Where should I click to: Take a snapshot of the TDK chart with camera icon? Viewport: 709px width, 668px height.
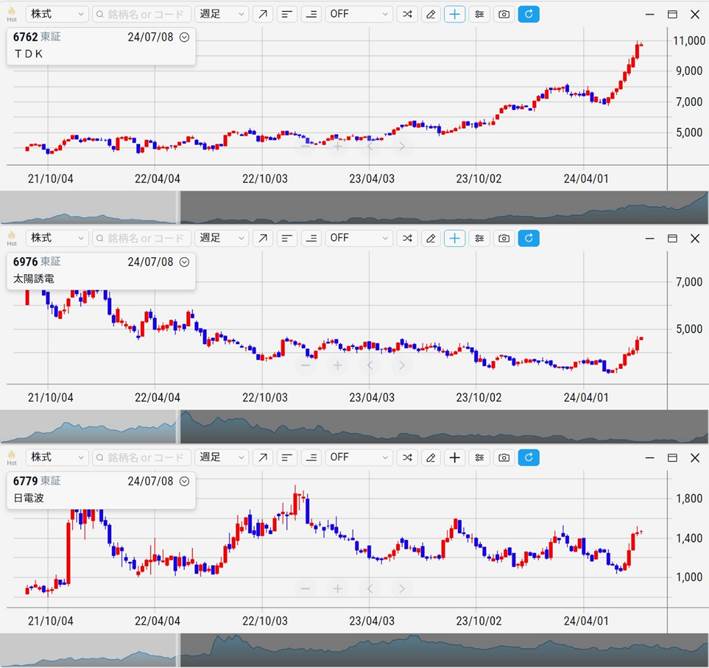point(504,15)
